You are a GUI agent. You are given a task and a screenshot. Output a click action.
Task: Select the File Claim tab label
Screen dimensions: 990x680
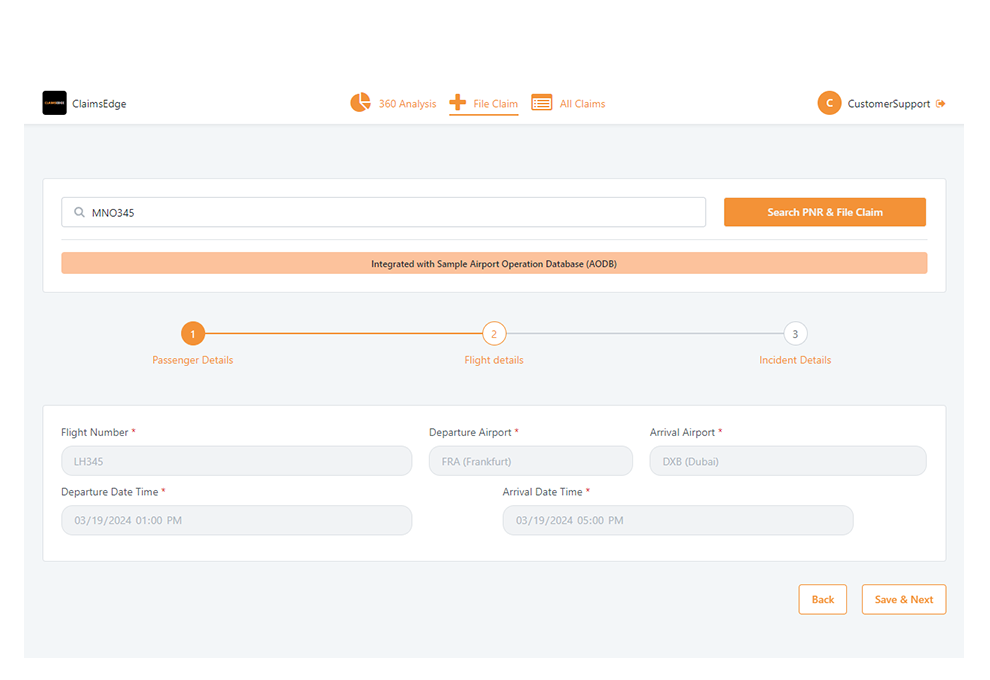pyautogui.click(x=495, y=104)
